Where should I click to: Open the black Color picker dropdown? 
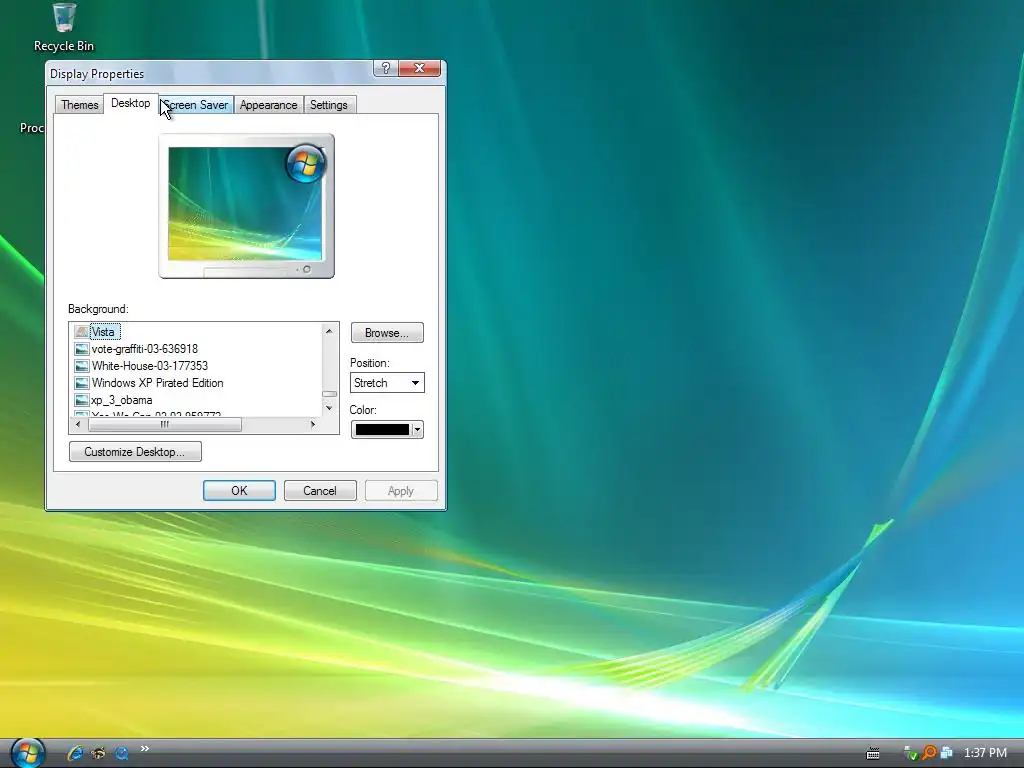[x=387, y=429]
